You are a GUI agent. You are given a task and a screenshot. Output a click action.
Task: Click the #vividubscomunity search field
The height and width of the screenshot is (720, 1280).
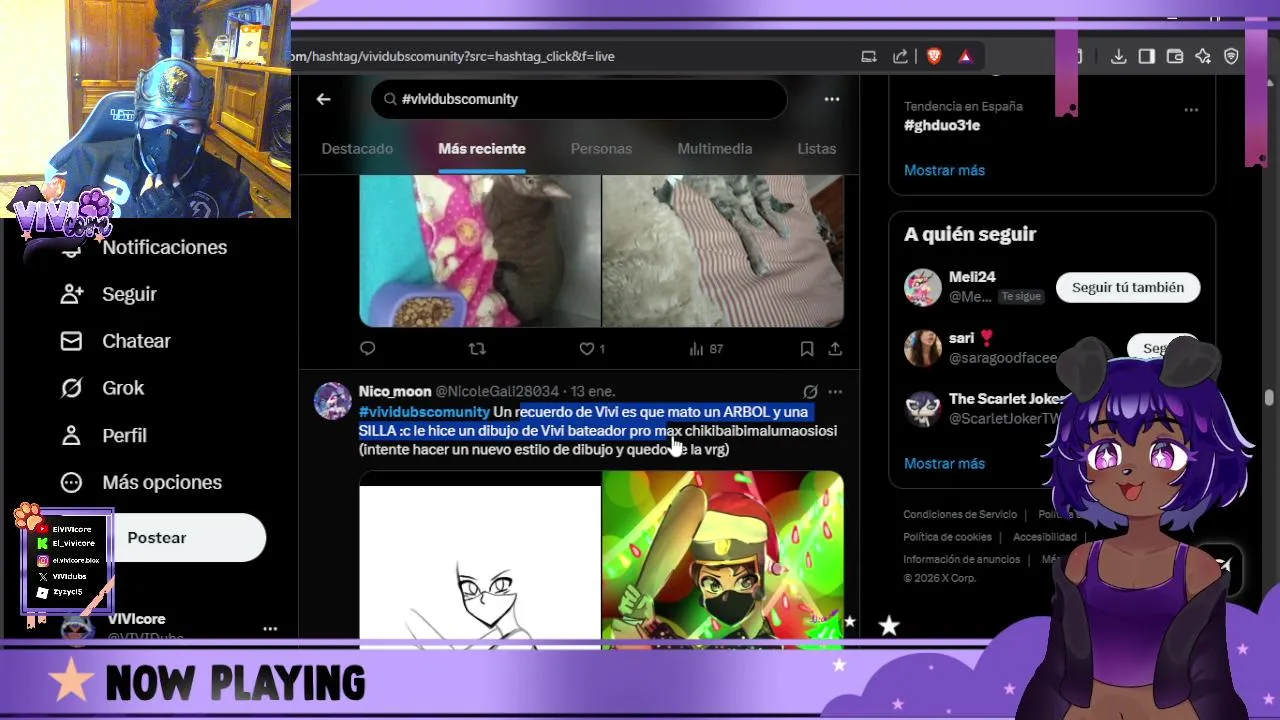[579, 99]
